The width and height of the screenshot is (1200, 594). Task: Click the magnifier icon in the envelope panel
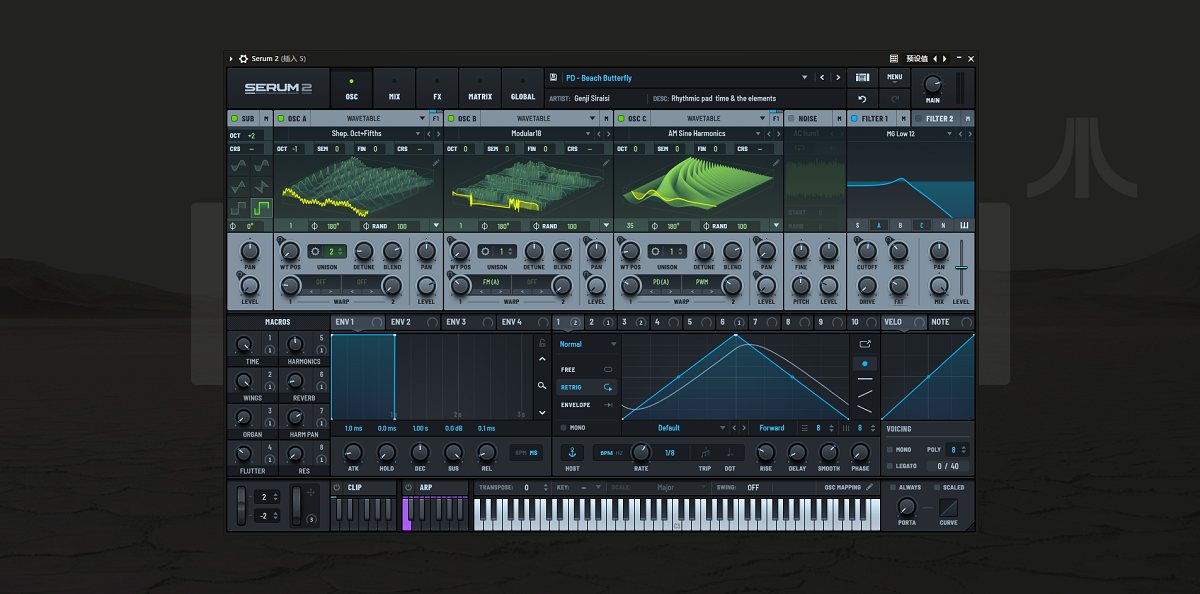pyautogui.click(x=543, y=386)
